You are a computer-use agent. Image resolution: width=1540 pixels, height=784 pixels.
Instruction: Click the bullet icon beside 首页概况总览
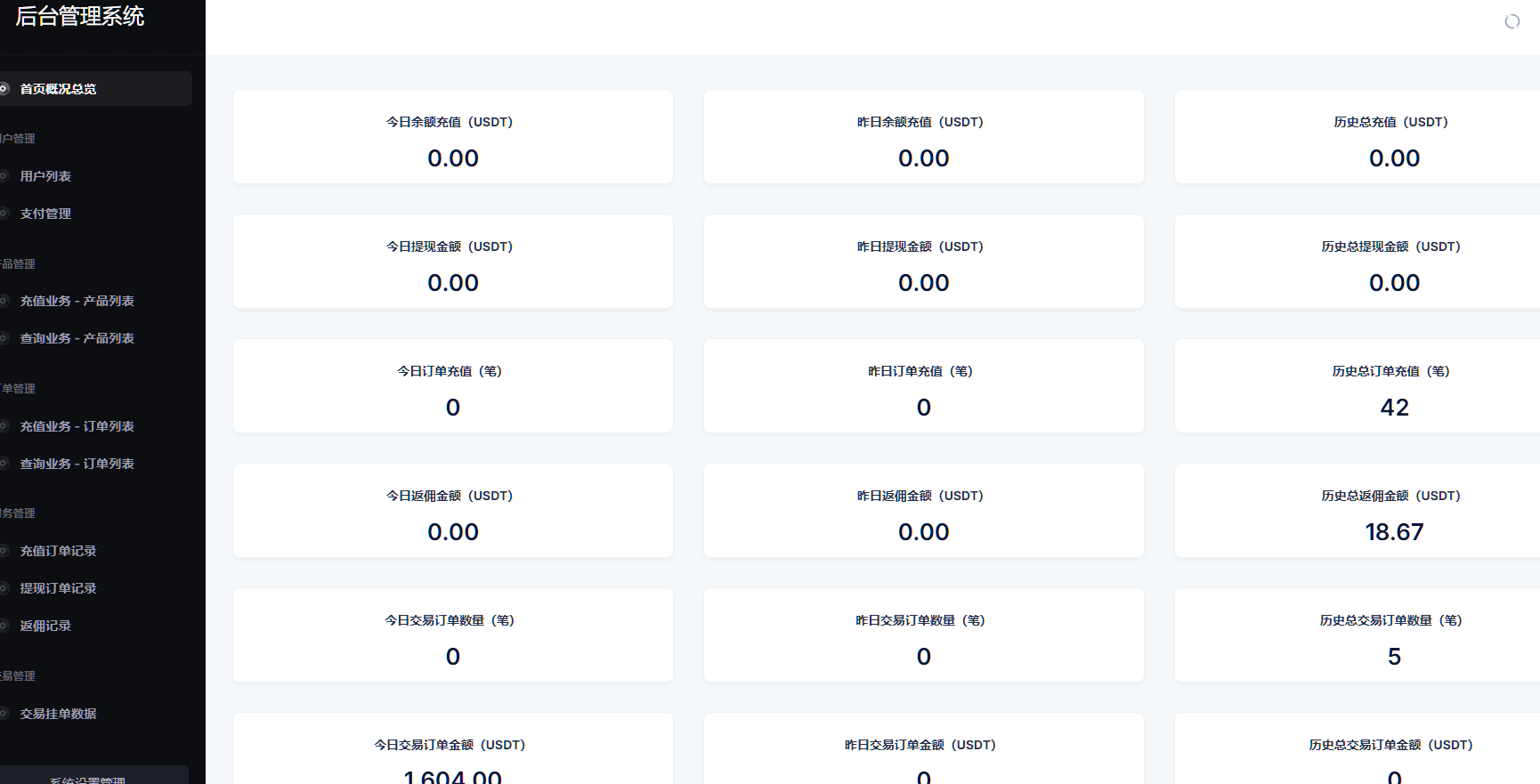click(x=4, y=89)
